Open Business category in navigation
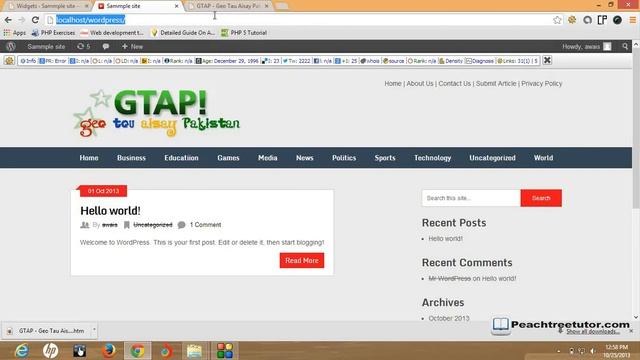 click(x=131, y=158)
